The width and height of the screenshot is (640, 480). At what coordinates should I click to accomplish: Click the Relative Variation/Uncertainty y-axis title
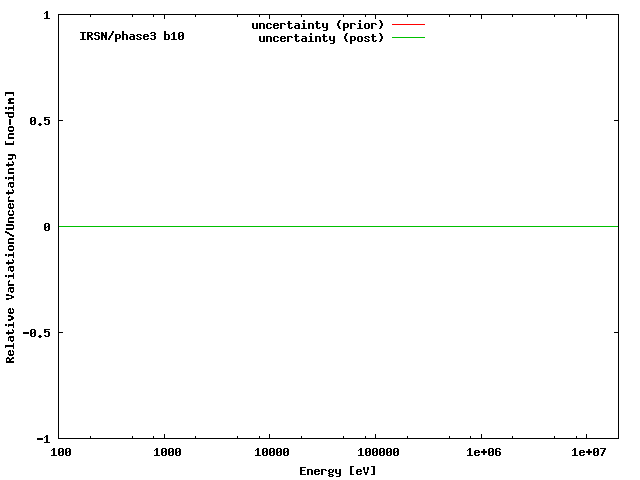(11, 227)
